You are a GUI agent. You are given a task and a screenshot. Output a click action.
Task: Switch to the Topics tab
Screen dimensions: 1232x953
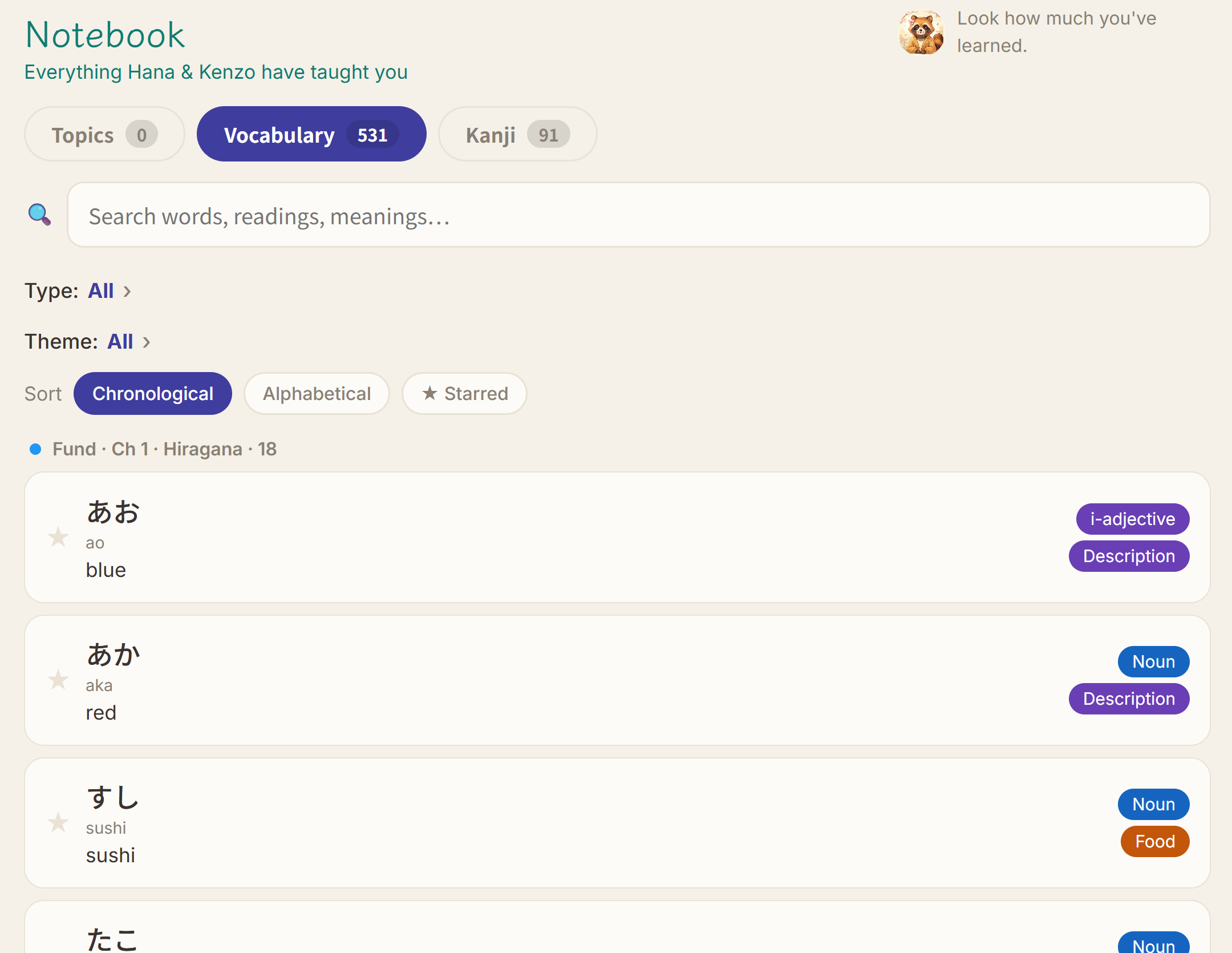pos(104,134)
